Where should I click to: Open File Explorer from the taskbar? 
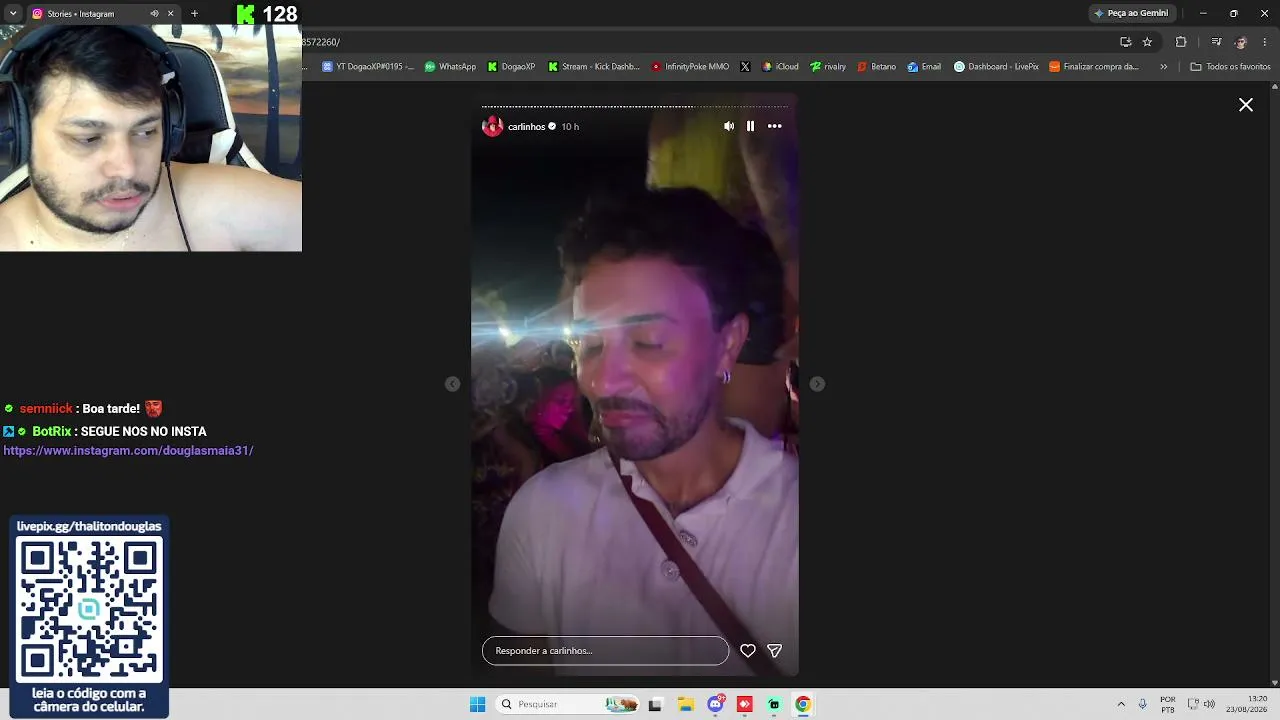click(686, 704)
